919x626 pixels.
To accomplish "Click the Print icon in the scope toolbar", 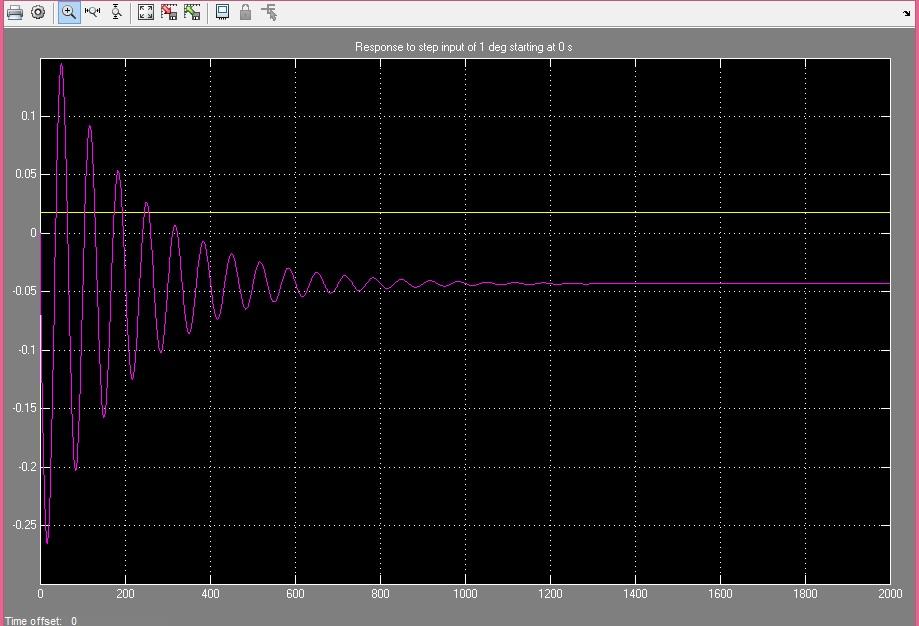I will pos(15,13).
